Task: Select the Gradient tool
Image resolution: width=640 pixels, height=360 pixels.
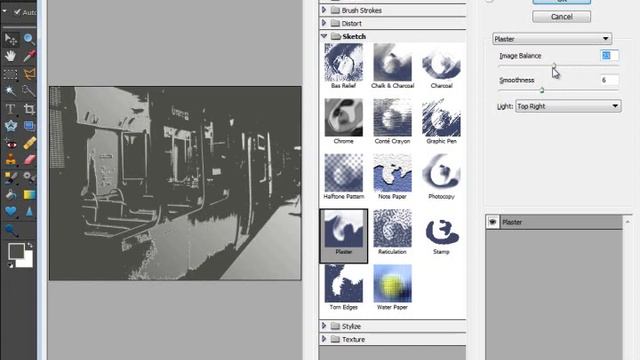Action: [29, 195]
